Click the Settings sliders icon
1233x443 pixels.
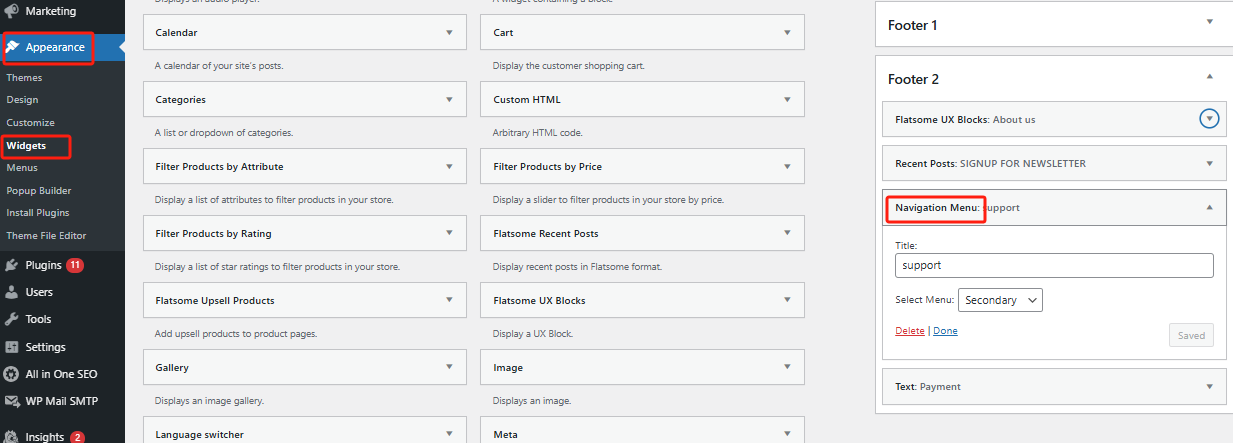(12, 347)
